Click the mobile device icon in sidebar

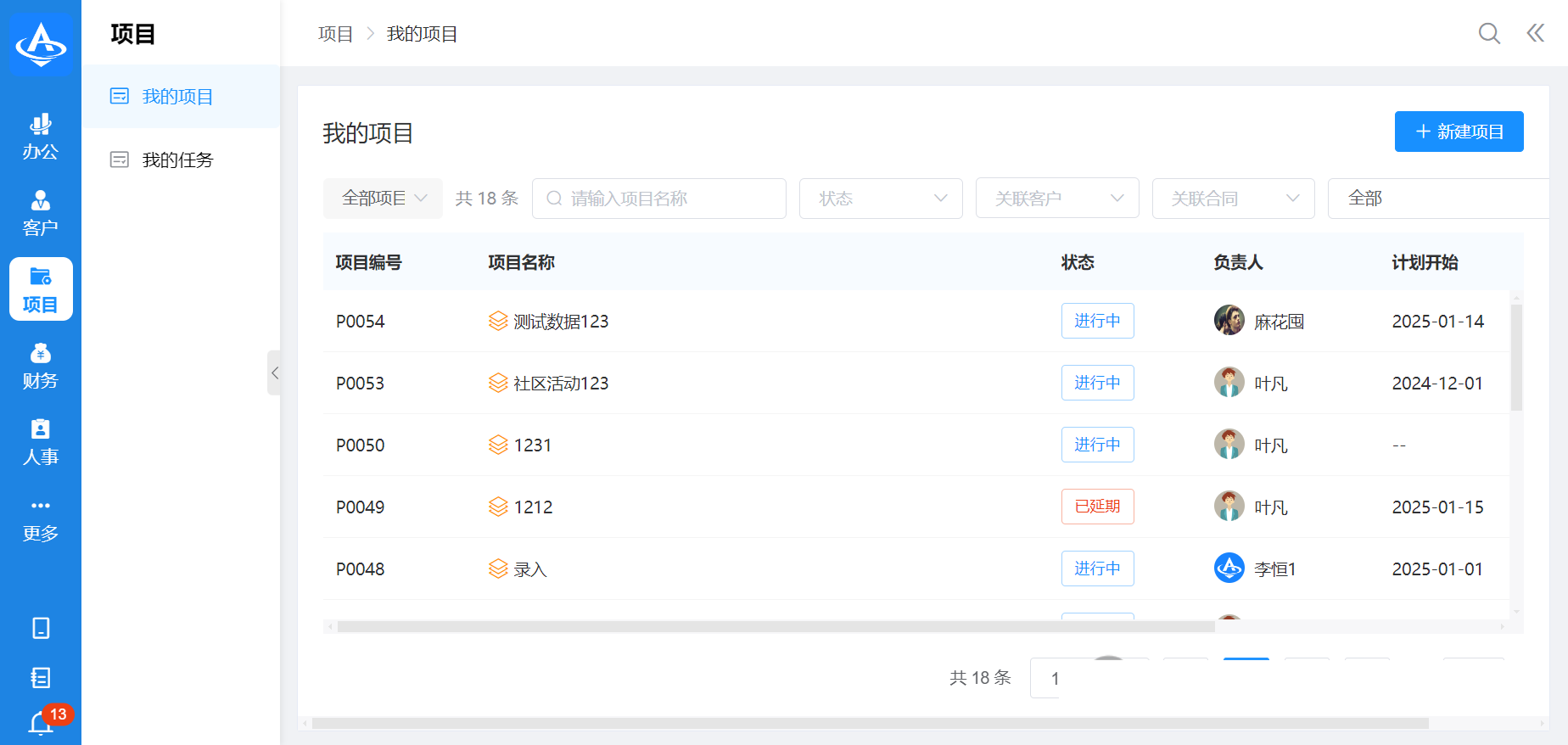click(x=41, y=628)
